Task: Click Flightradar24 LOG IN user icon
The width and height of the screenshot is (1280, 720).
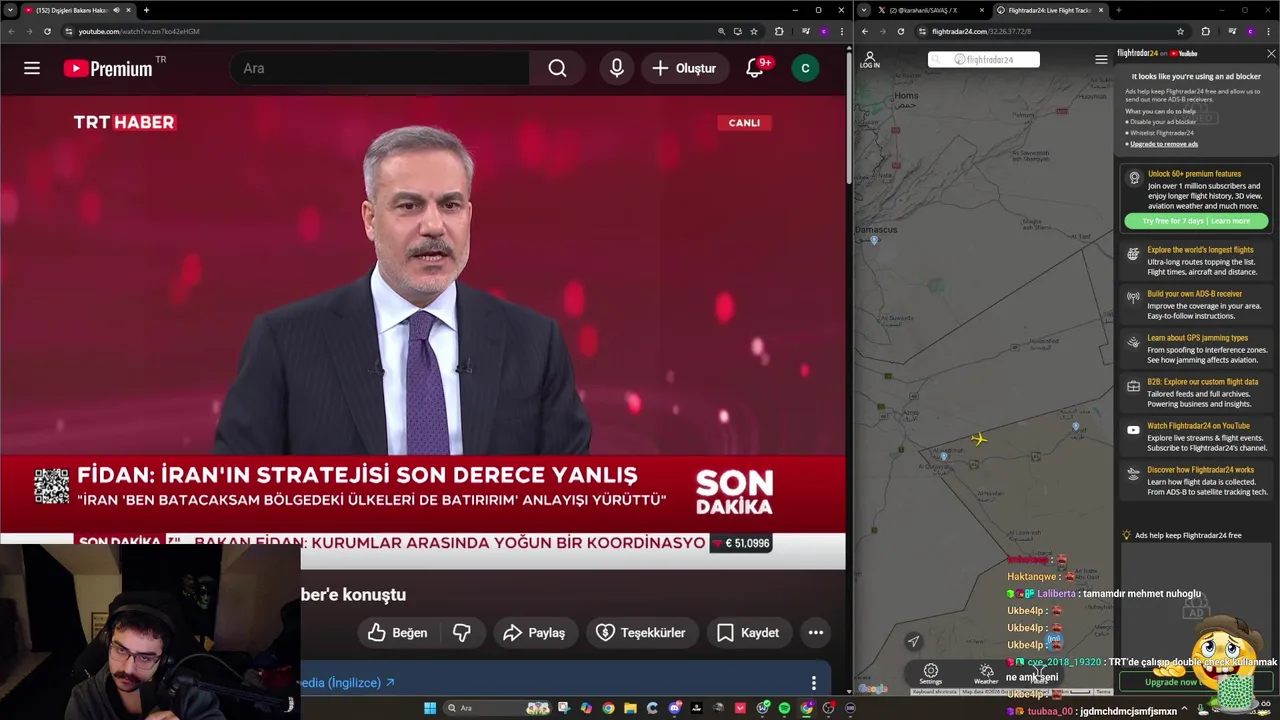Action: [870, 60]
